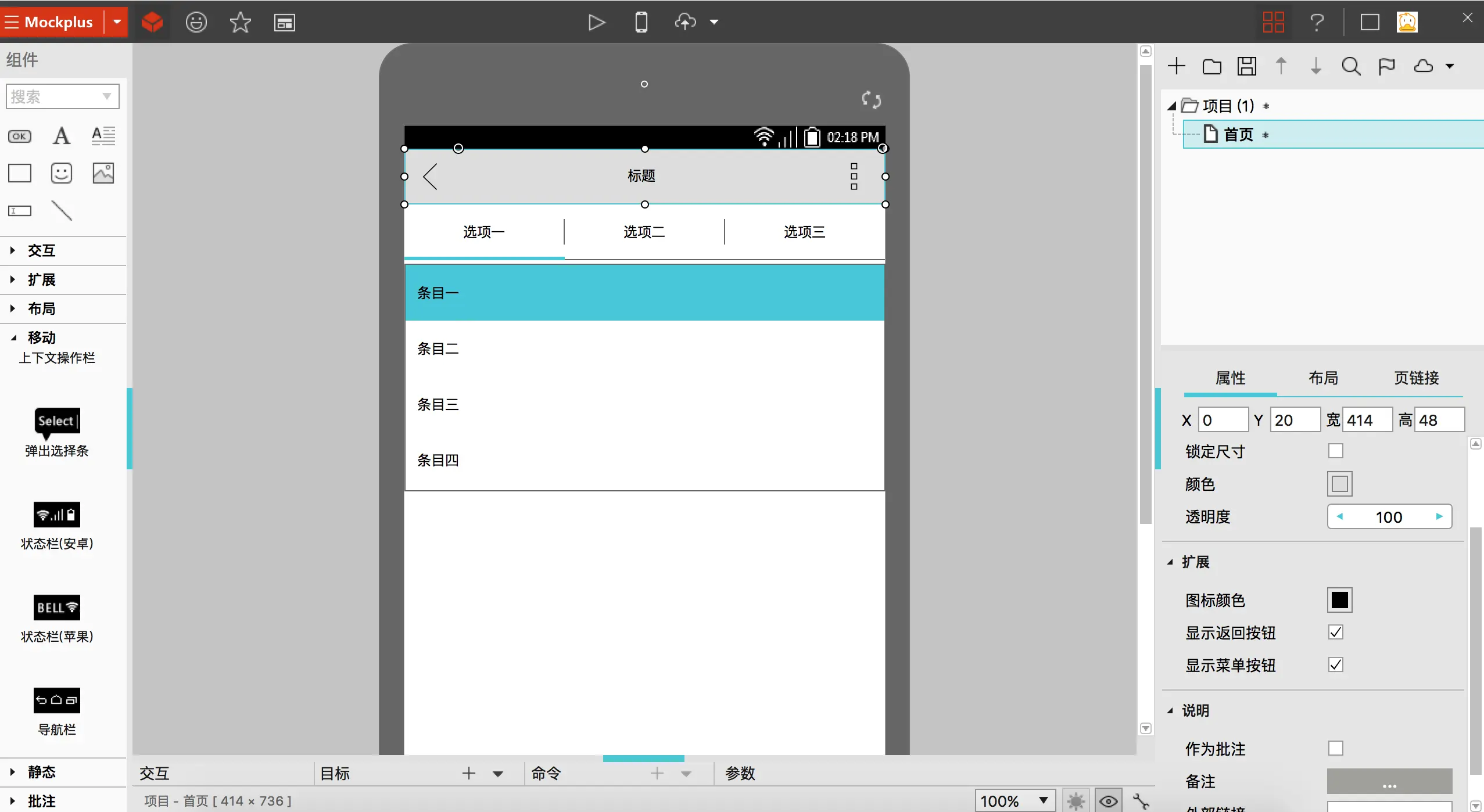The width and height of the screenshot is (1484, 812).
Task: Open the 100% zoom dropdown
Action: pos(1044,800)
